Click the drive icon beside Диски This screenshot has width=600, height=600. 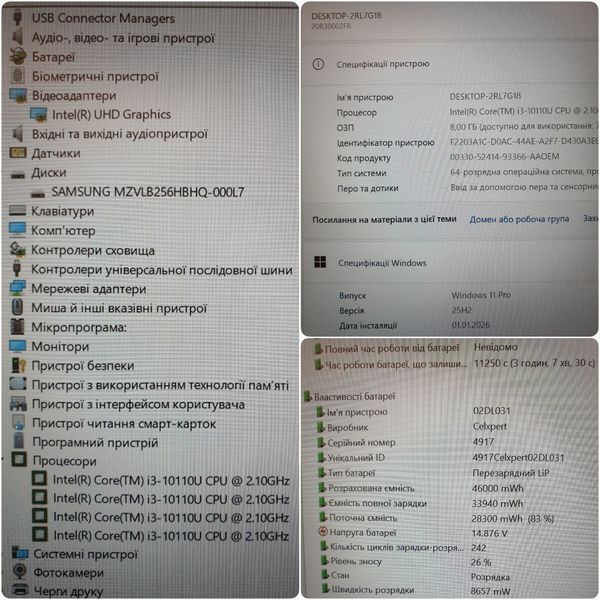tap(18, 176)
